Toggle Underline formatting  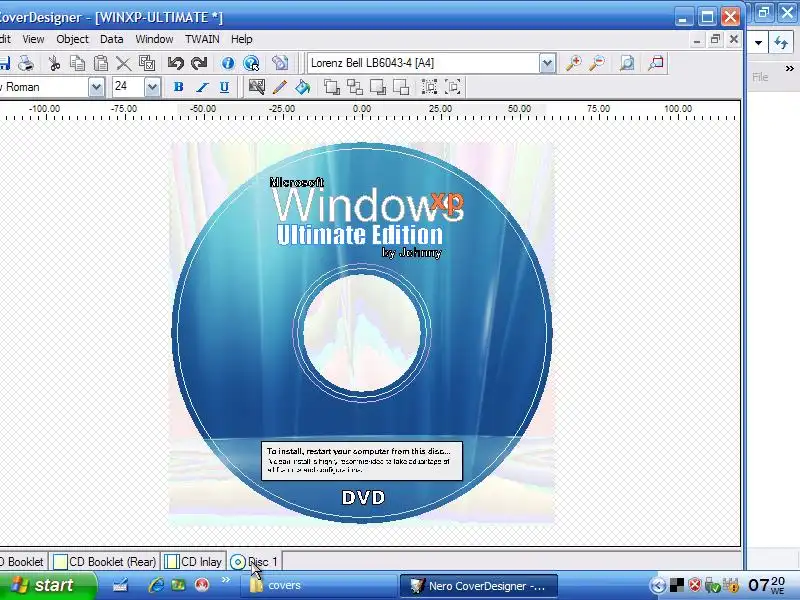pyautogui.click(x=224, y=87)
